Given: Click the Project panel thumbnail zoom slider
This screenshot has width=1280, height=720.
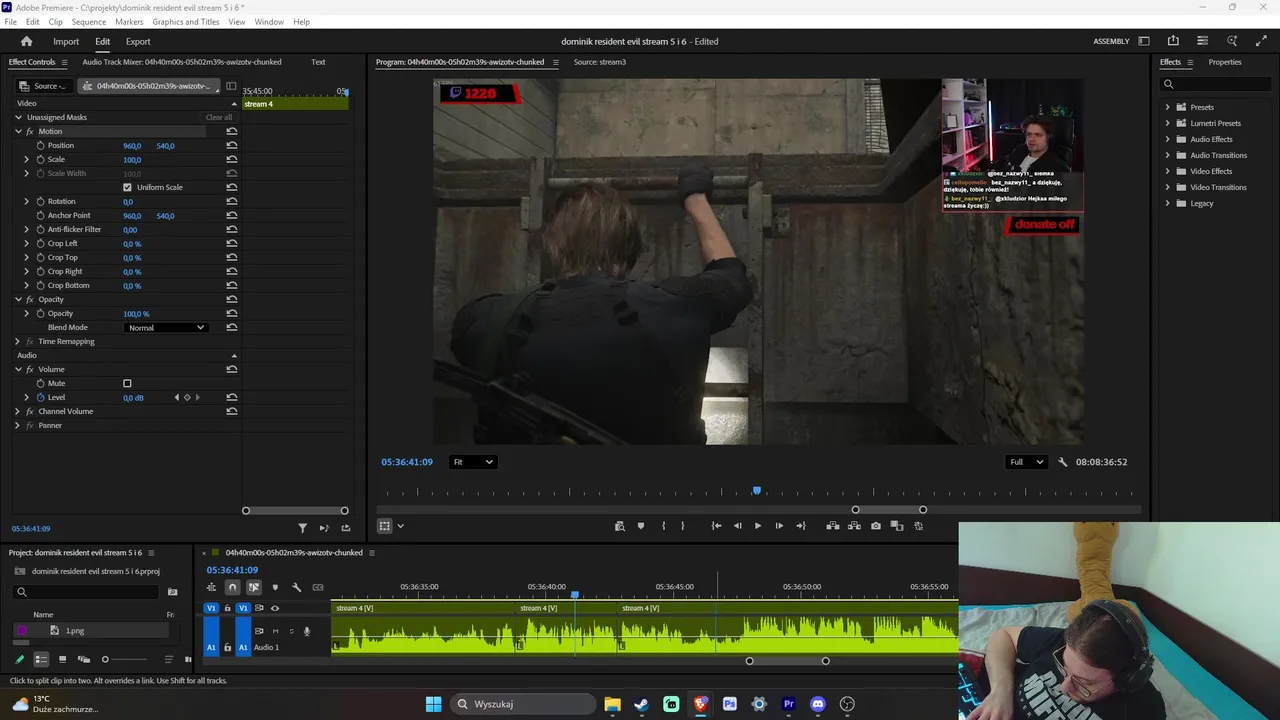Looking at the screenshot, I should [x=105, y=659].
